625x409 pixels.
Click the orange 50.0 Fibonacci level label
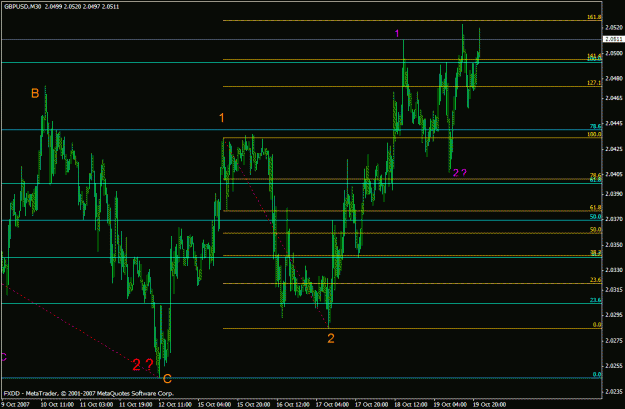pyautogui.click(x=596, y=230)
